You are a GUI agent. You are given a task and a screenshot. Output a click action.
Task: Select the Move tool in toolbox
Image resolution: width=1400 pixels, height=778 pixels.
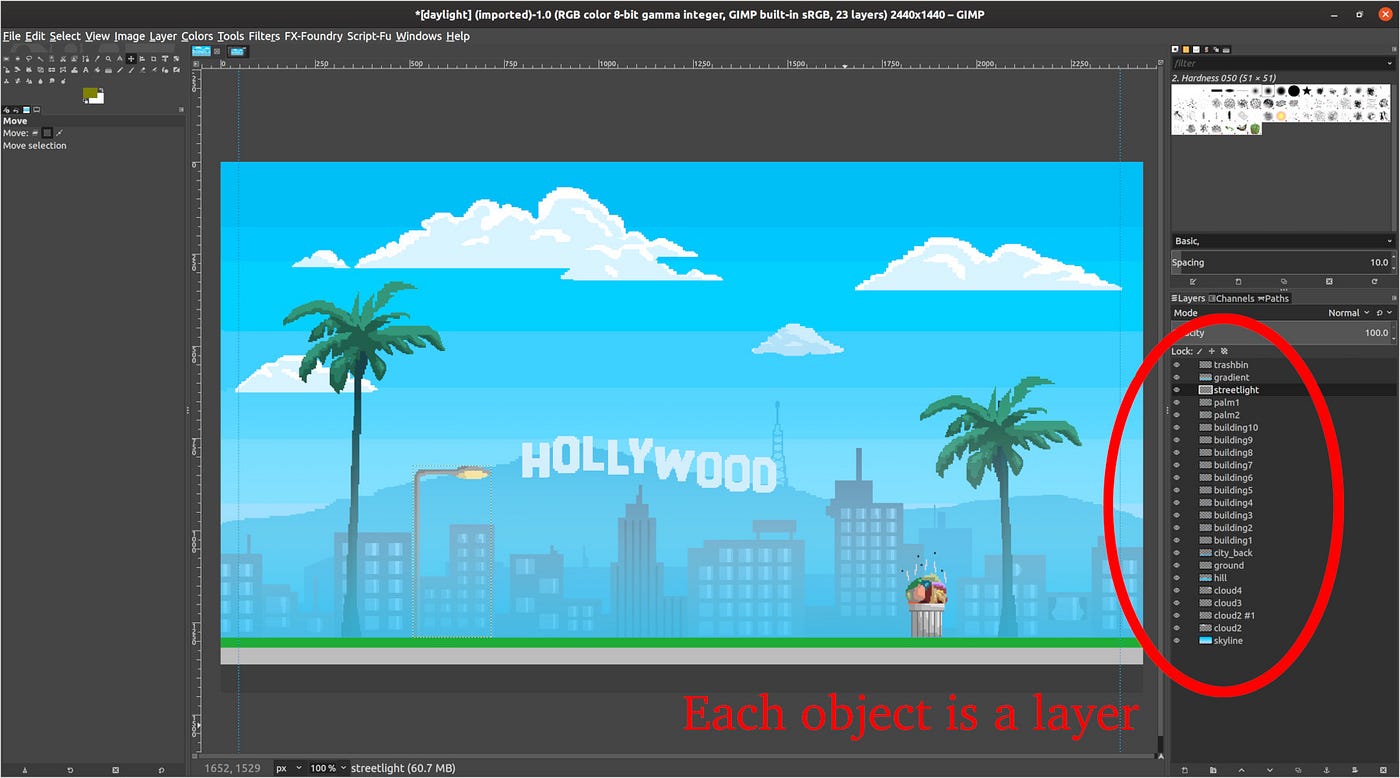(131, 59)
